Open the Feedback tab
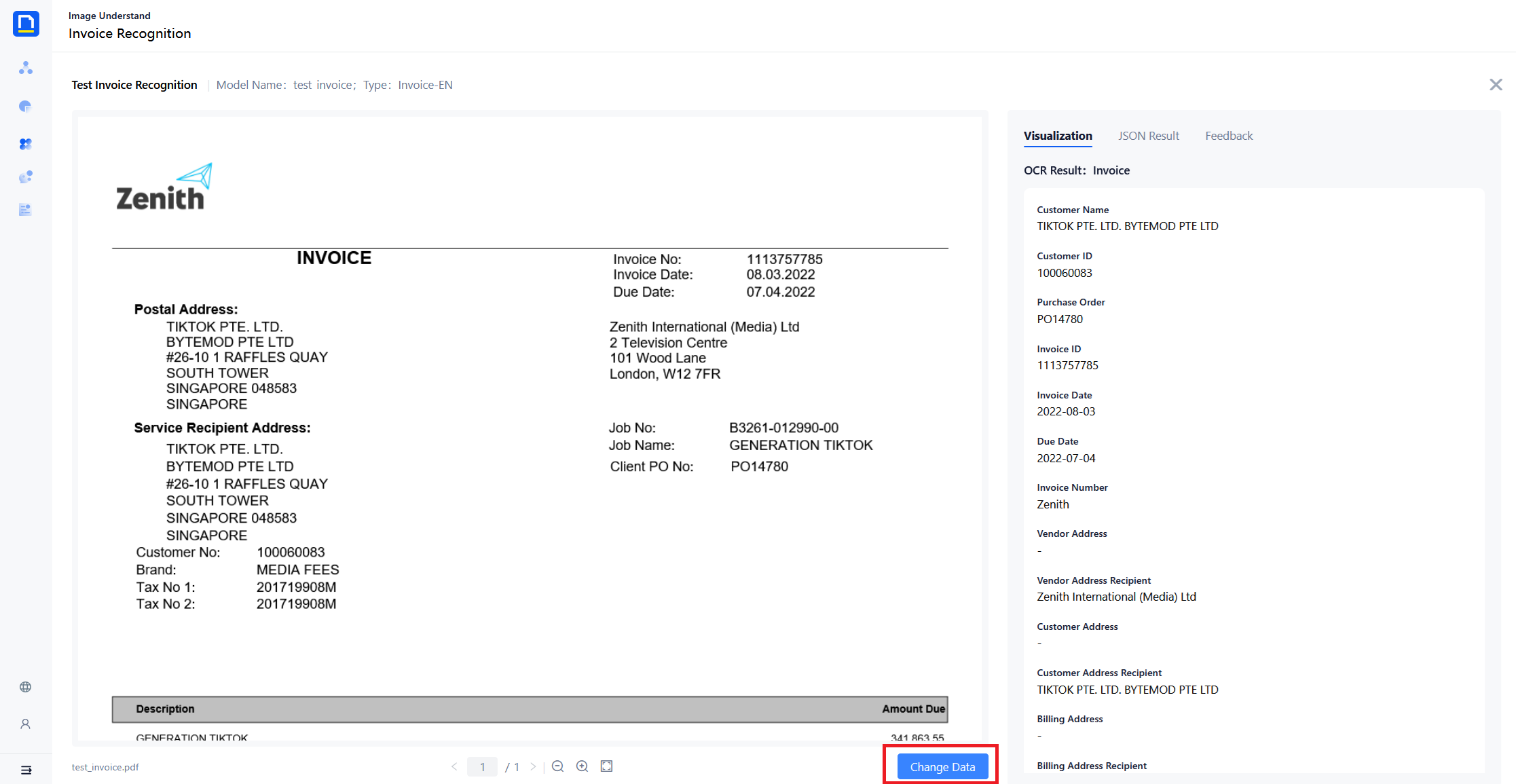The width and height of the screenshot is (1516, 784). [1229, 136]
